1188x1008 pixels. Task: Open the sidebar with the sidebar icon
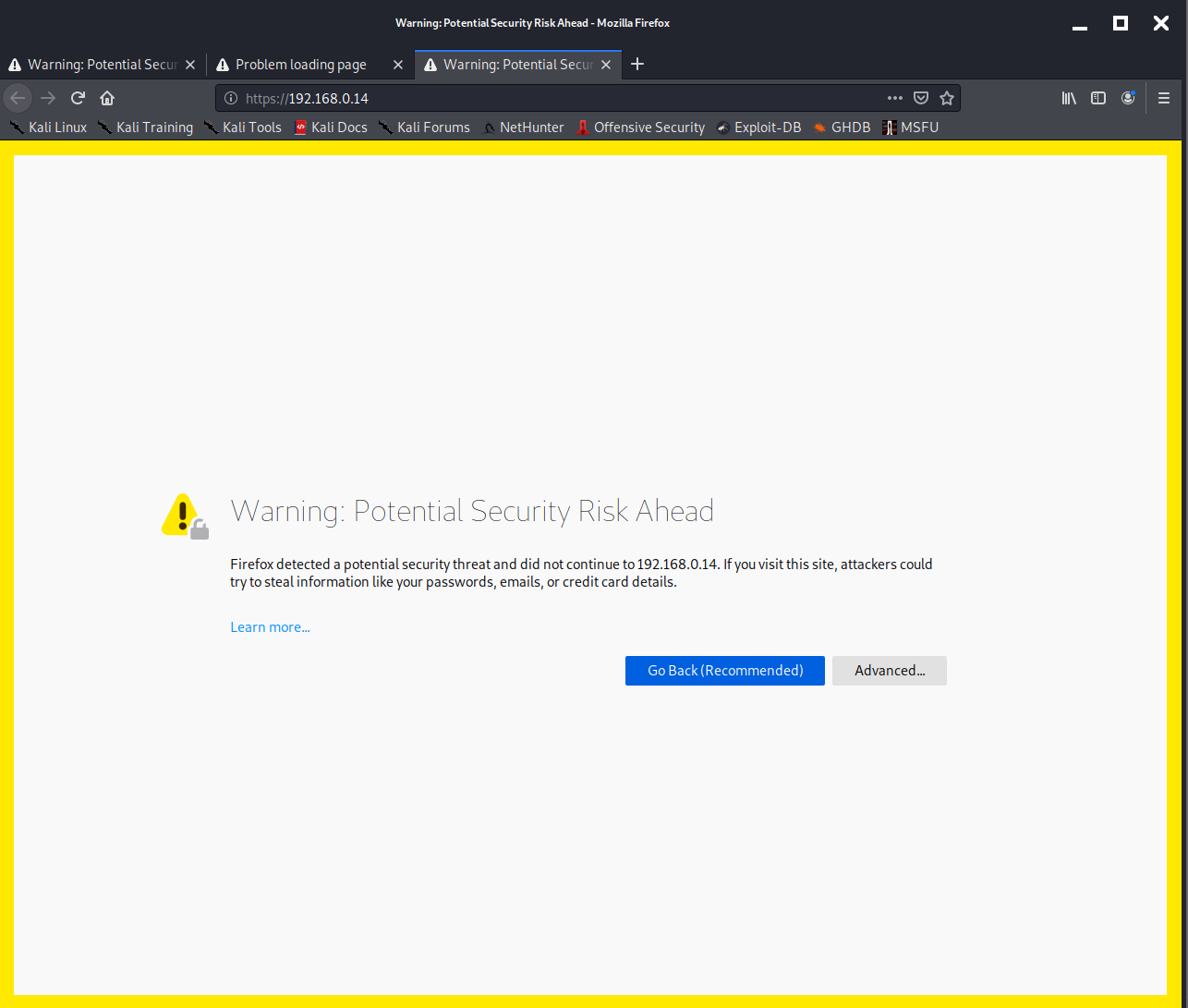pos(1098,98)
